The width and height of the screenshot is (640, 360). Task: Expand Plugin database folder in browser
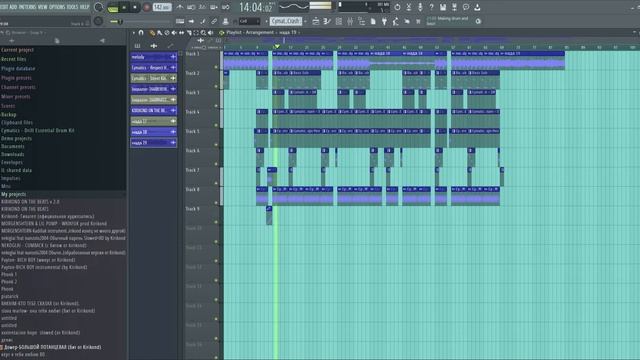click(18, 69)
